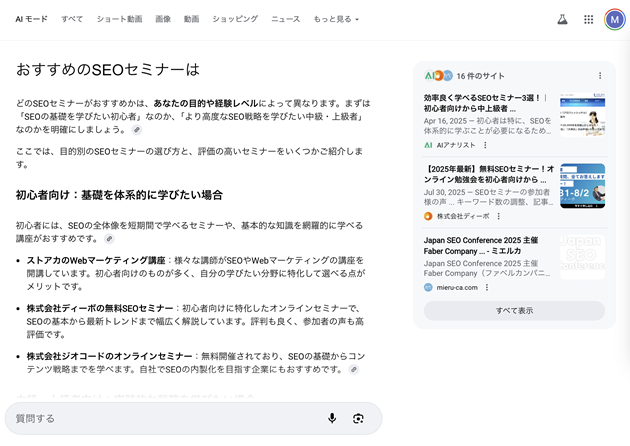
Task: Open the Search Labs flask icon
Action: pos(562,19)
